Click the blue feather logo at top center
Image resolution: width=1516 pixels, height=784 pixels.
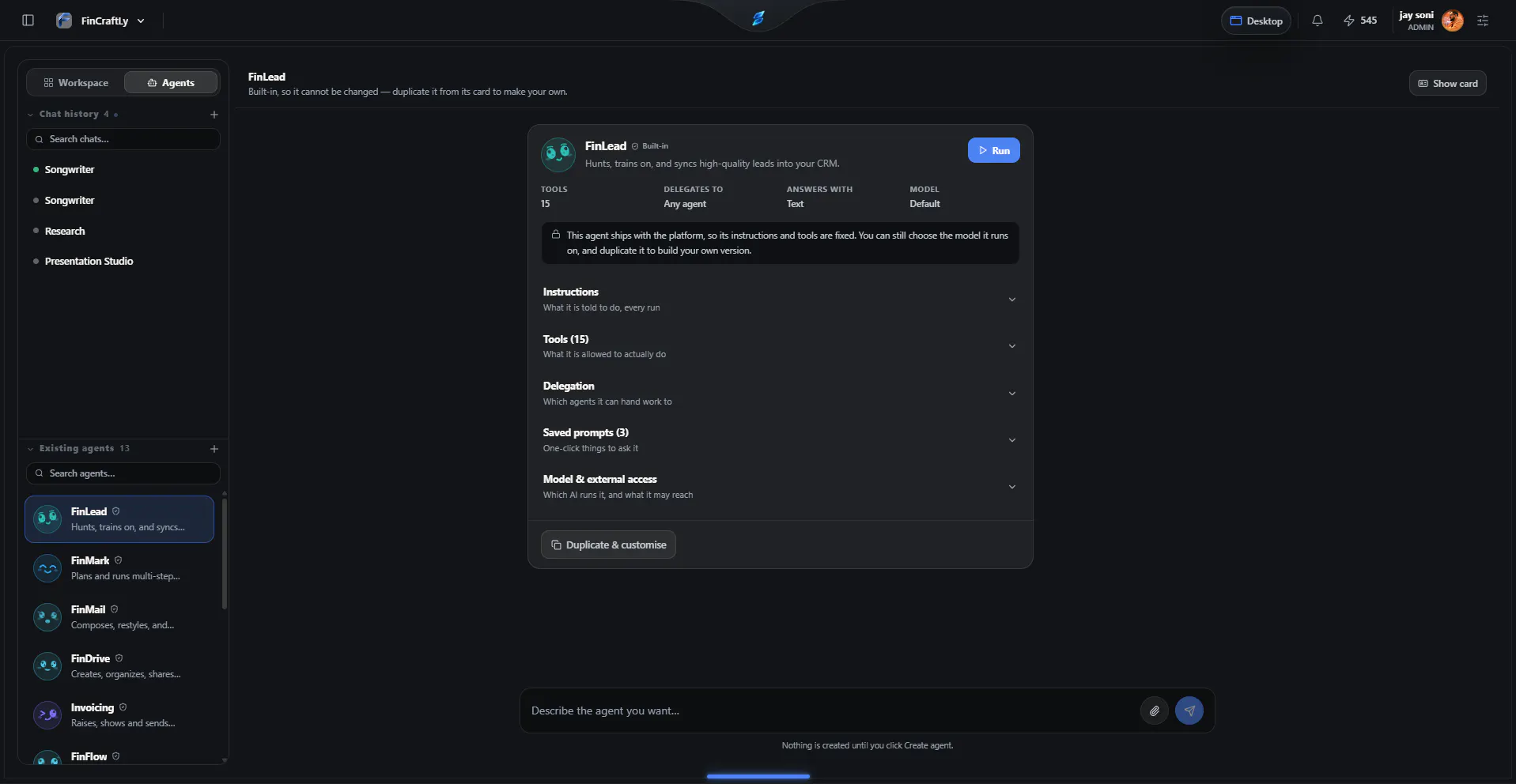coord(758,18)
